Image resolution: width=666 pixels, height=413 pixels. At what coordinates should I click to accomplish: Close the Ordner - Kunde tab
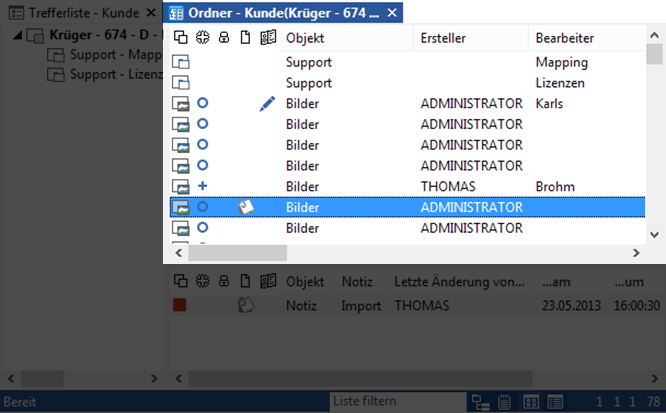click(x=393, y=13)
